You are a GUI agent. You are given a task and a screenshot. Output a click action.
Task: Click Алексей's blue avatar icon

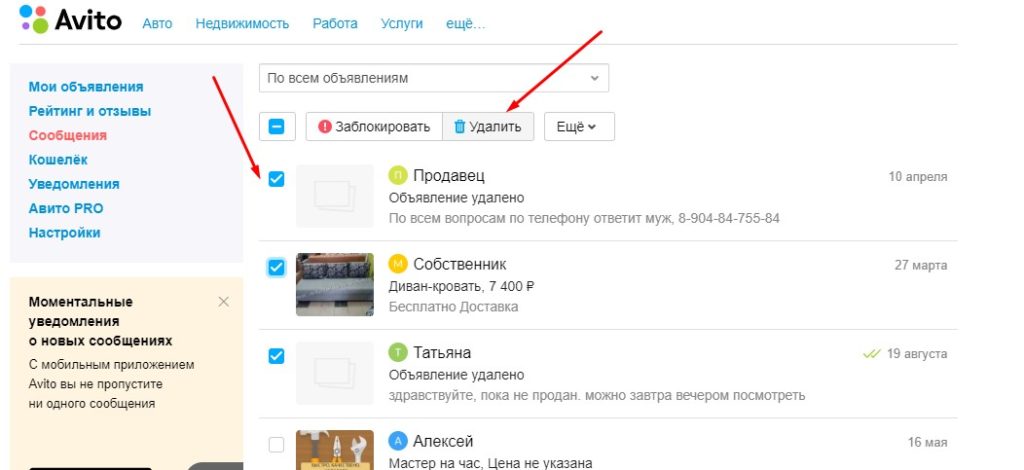(x=397, y=441)
